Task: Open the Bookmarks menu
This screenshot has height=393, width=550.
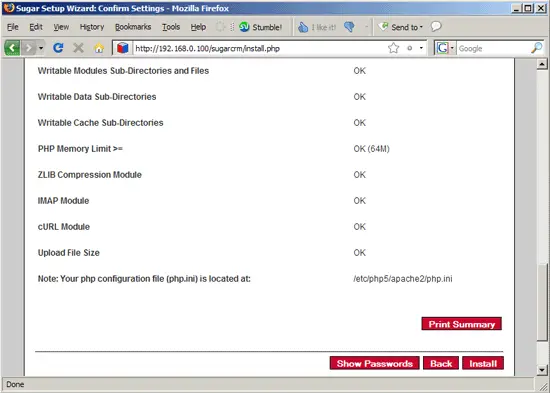Action: click(133, 27)
